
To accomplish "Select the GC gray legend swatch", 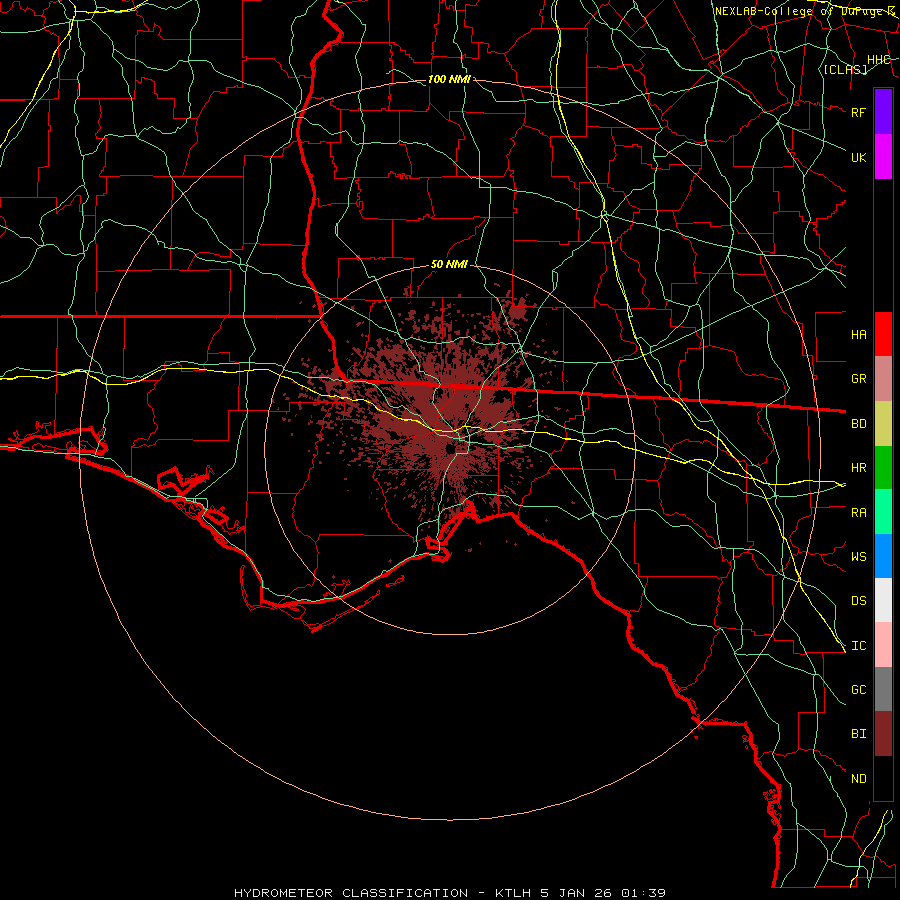I will point(883,689).
